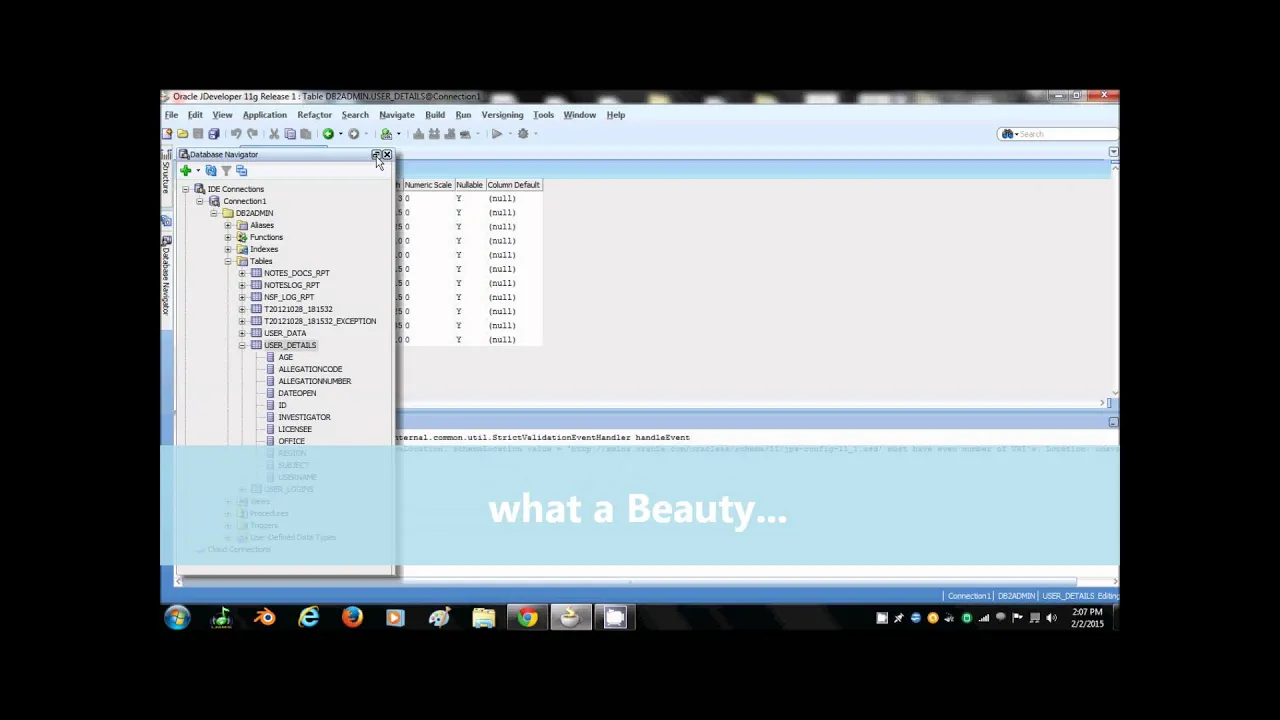Select the NOTESLOG_RPT table
This screenshot has width=1280, height=720.
[292, 285]
